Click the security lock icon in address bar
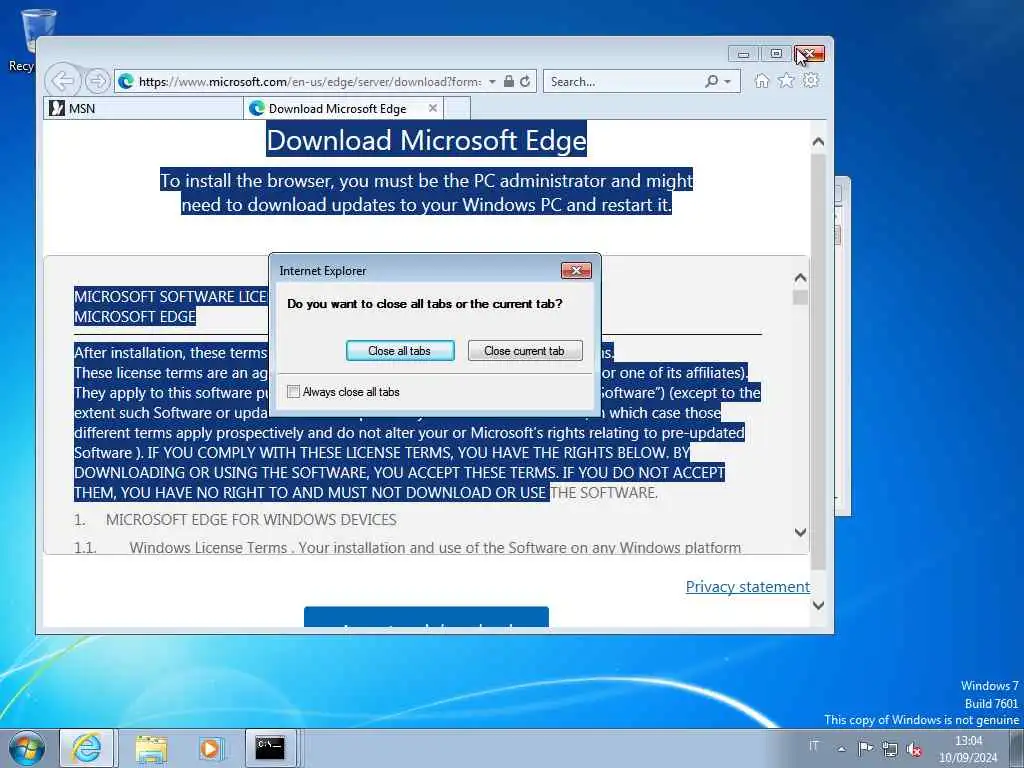 pyautogui.click(x=509, y=82)
